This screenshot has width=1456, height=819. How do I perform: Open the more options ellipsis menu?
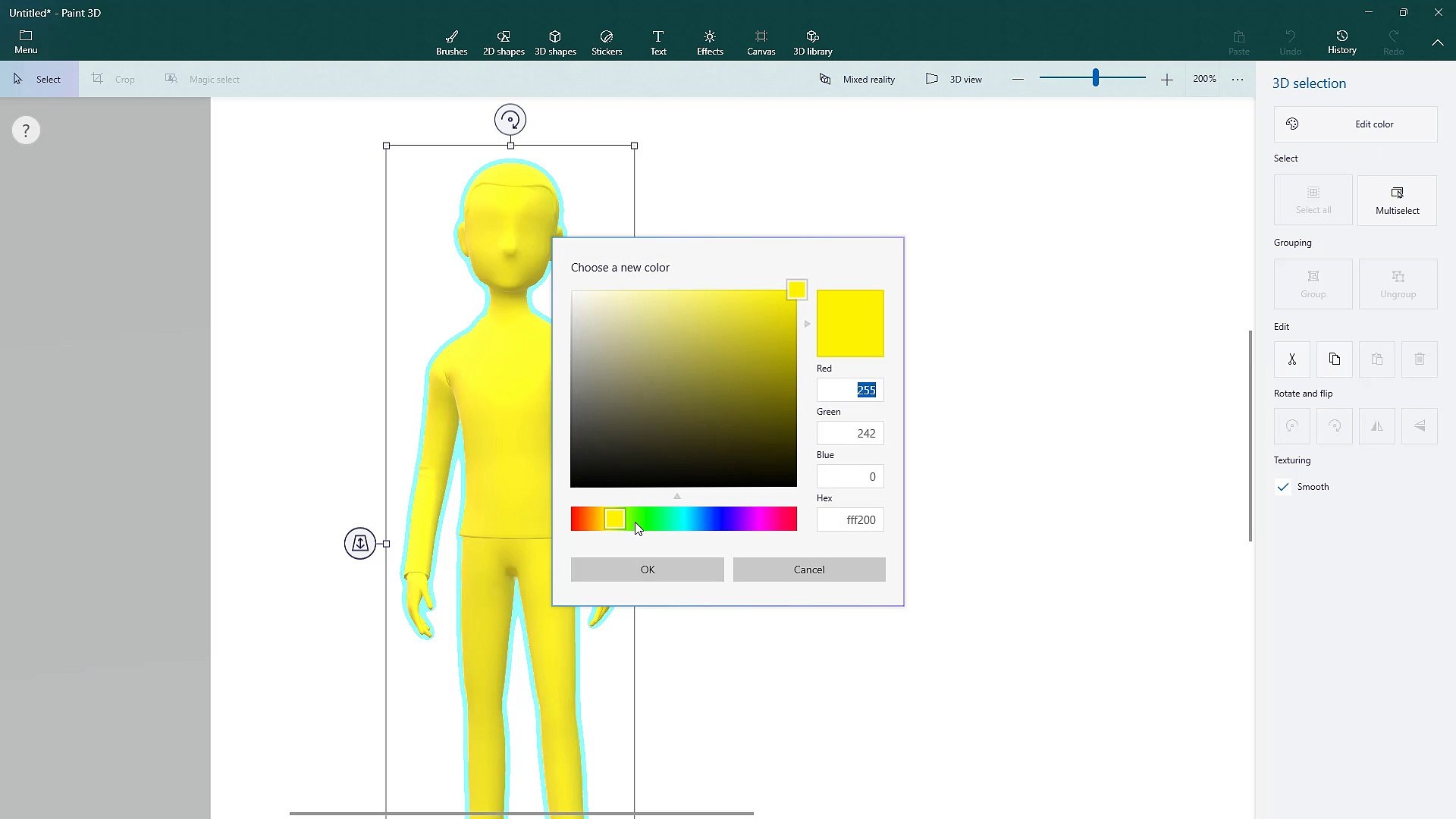click(1238, 79)
